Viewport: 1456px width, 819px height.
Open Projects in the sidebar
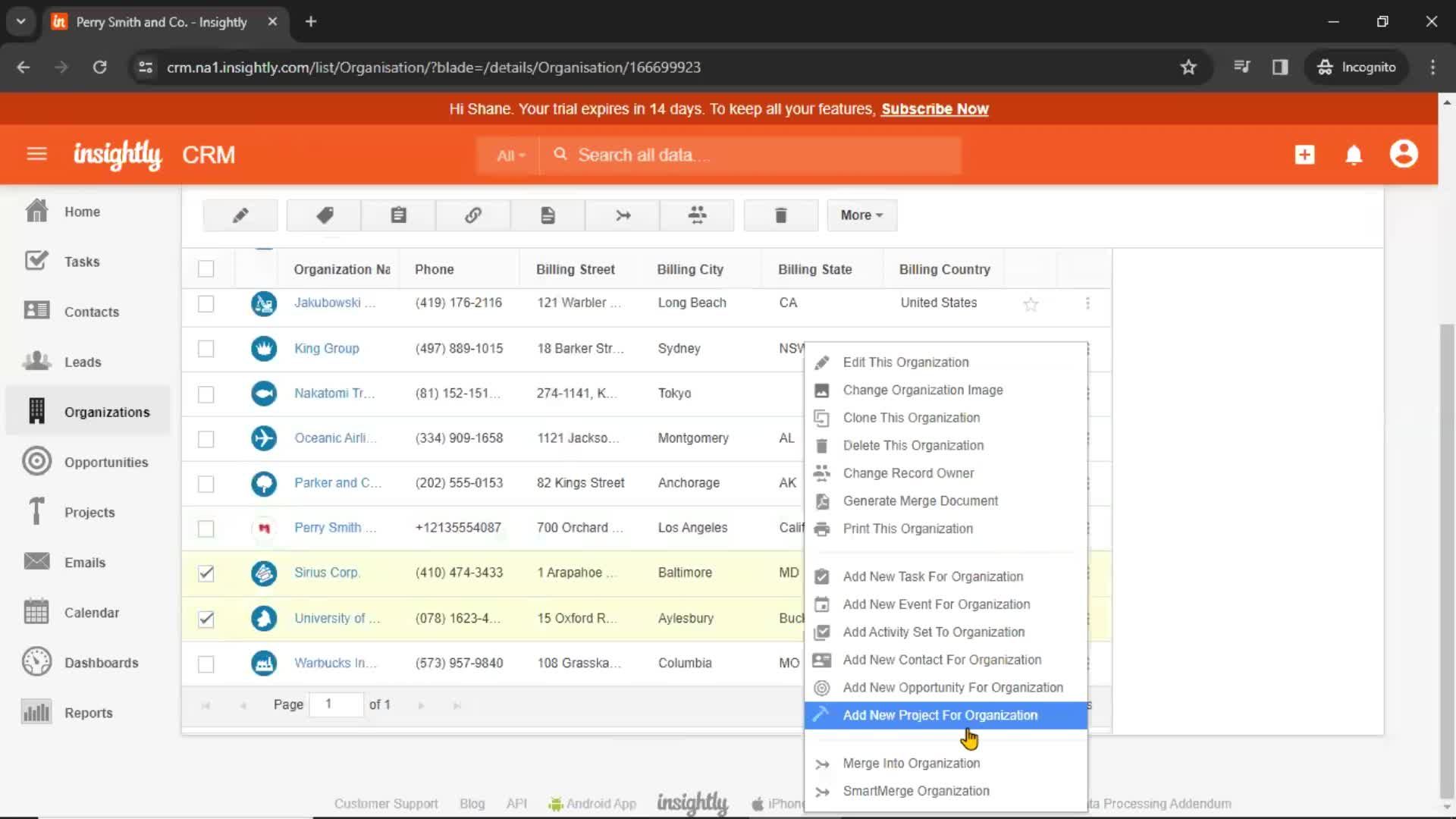tap(88, 512)
